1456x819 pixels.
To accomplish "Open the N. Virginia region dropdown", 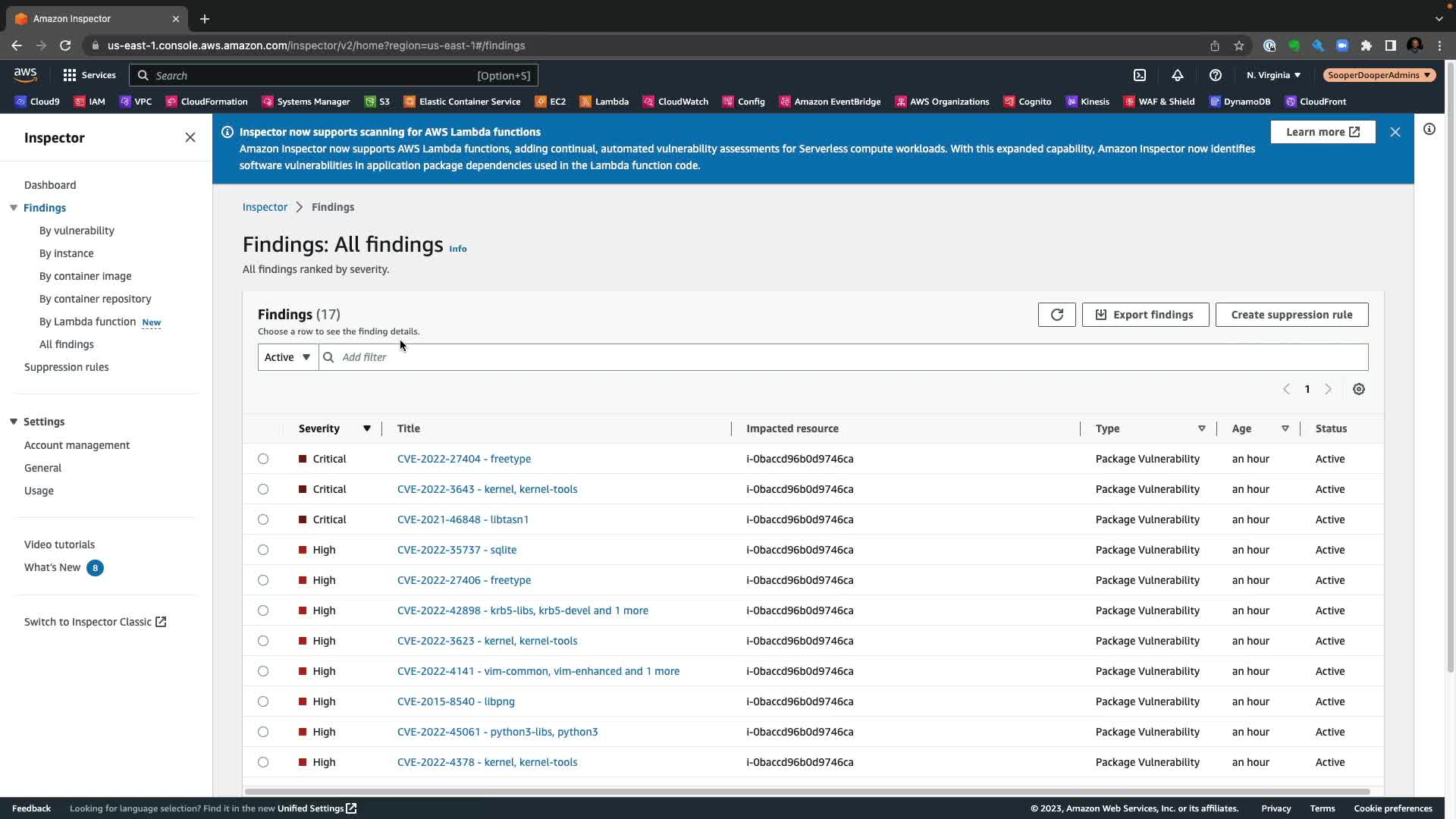I will coord(1273,75).
